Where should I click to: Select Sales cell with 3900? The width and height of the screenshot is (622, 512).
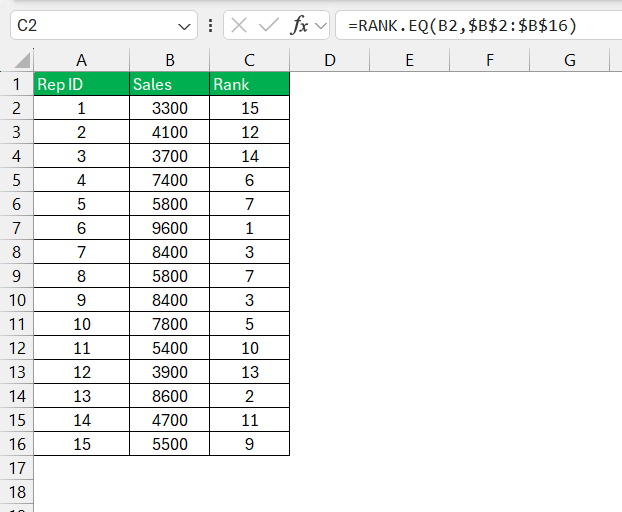tap(169, 372)
